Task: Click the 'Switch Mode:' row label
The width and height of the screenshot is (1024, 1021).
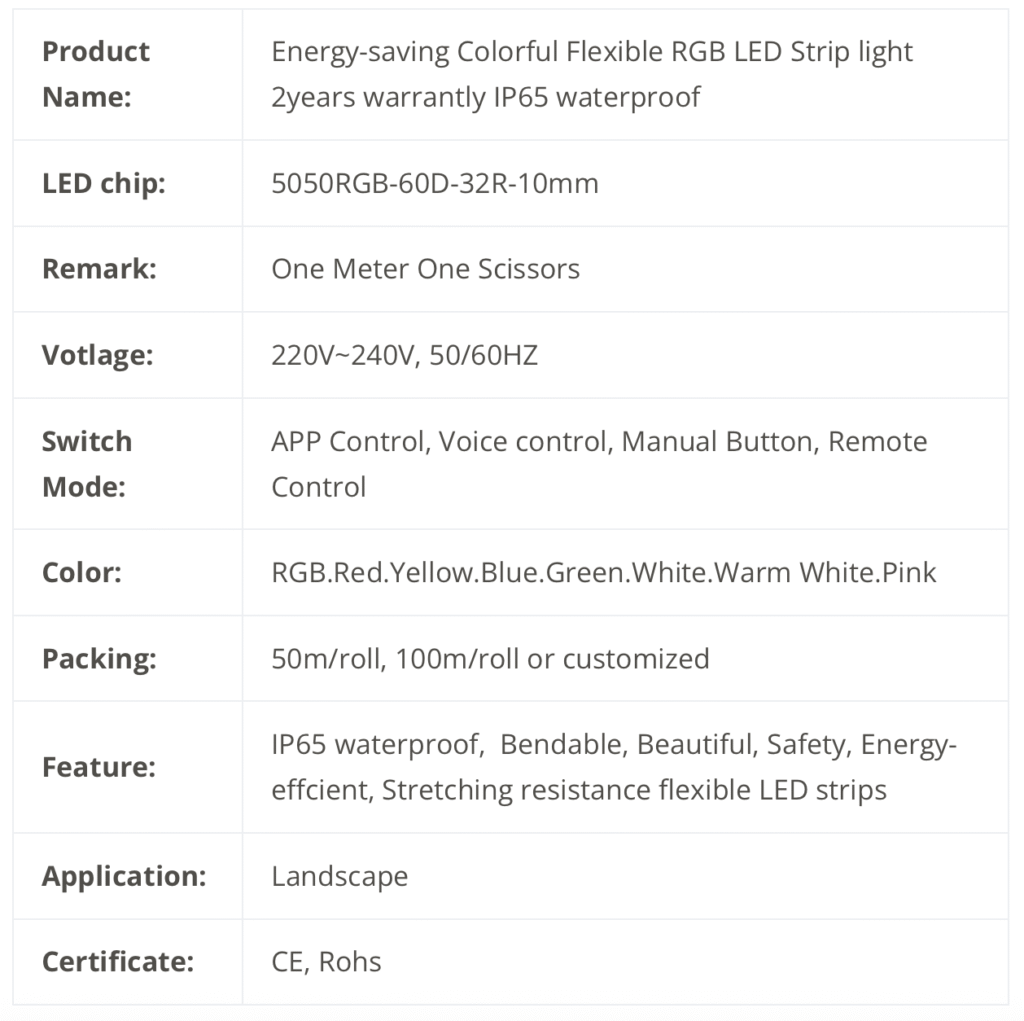Action: (87, 464)
